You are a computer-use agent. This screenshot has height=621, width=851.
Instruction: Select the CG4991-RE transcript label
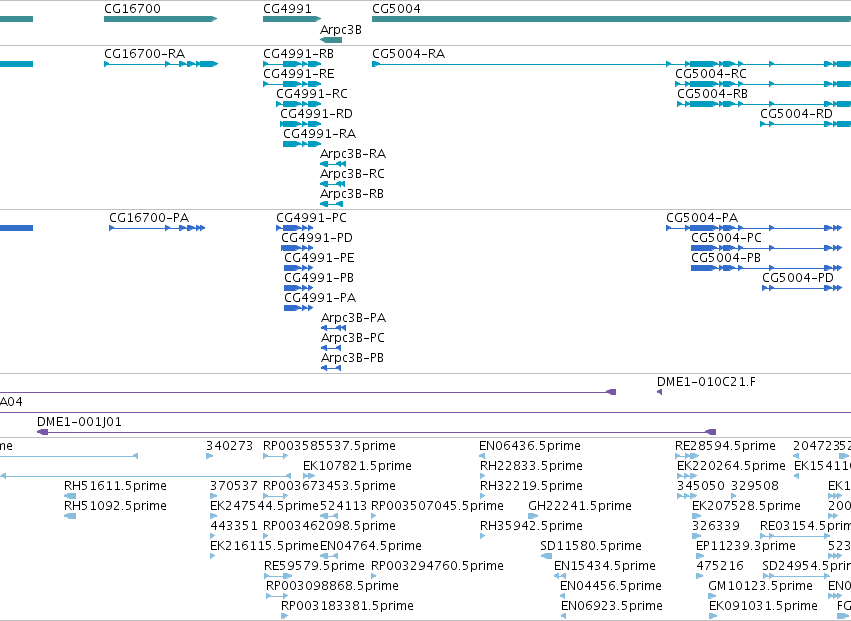point(299,74)
